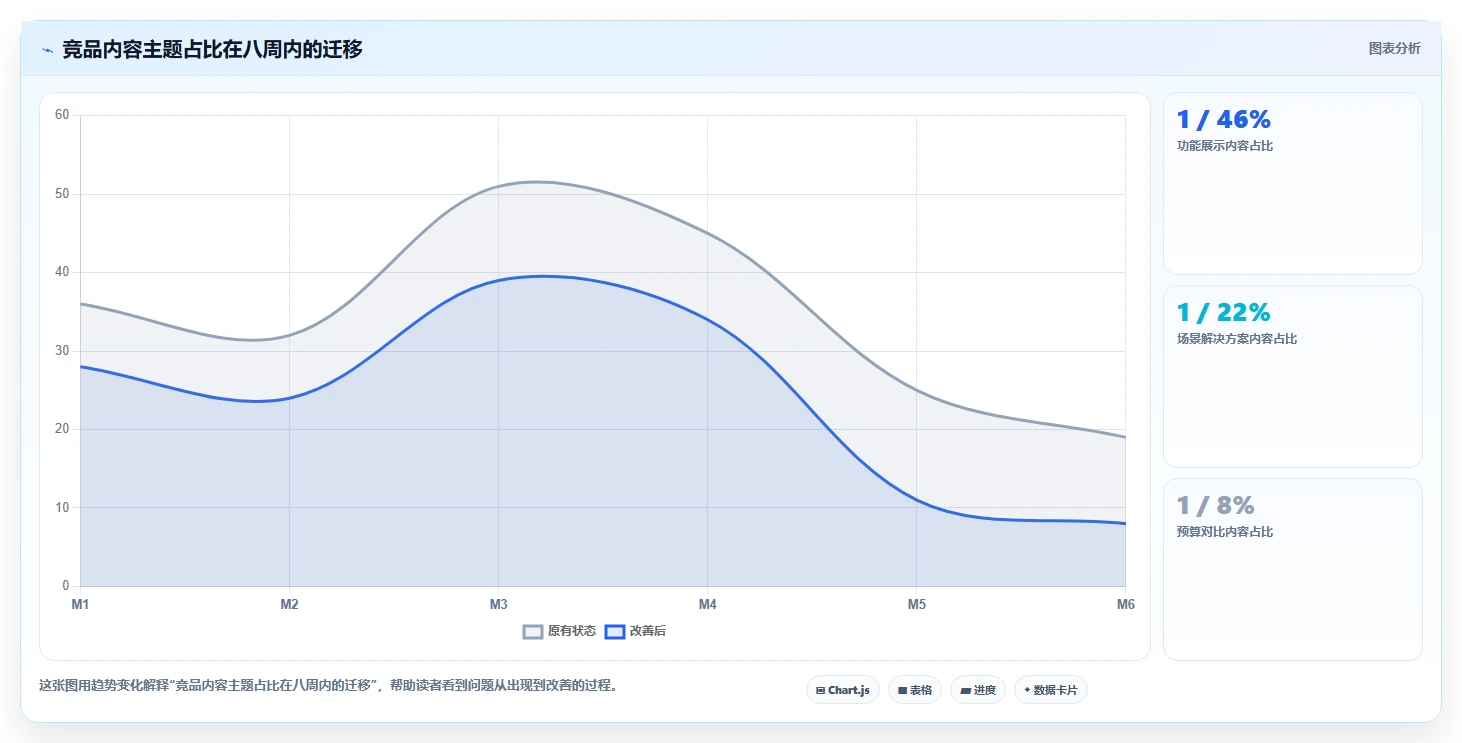Click the blue line data point at M5
This screenshot has width=1462, height=743.
click(x=916, y=499)
